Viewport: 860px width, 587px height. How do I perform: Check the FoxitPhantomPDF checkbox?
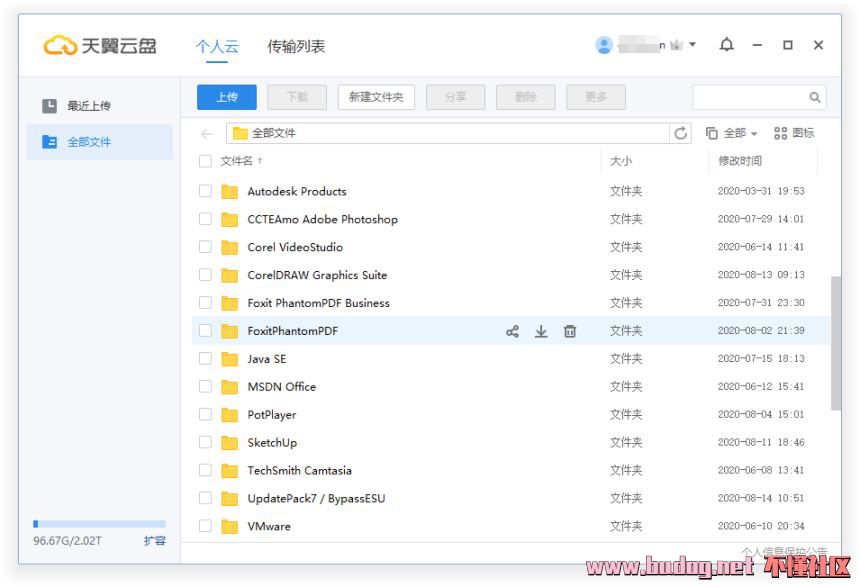tap(205, 331)
